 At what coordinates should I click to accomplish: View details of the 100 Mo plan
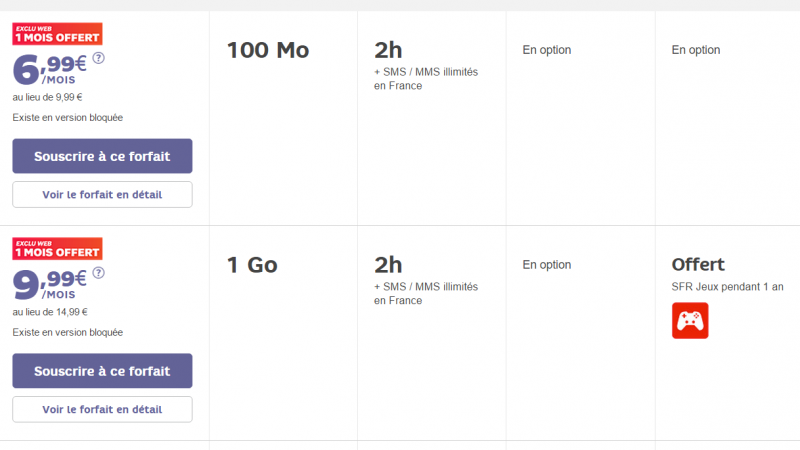tap(102, 194)
